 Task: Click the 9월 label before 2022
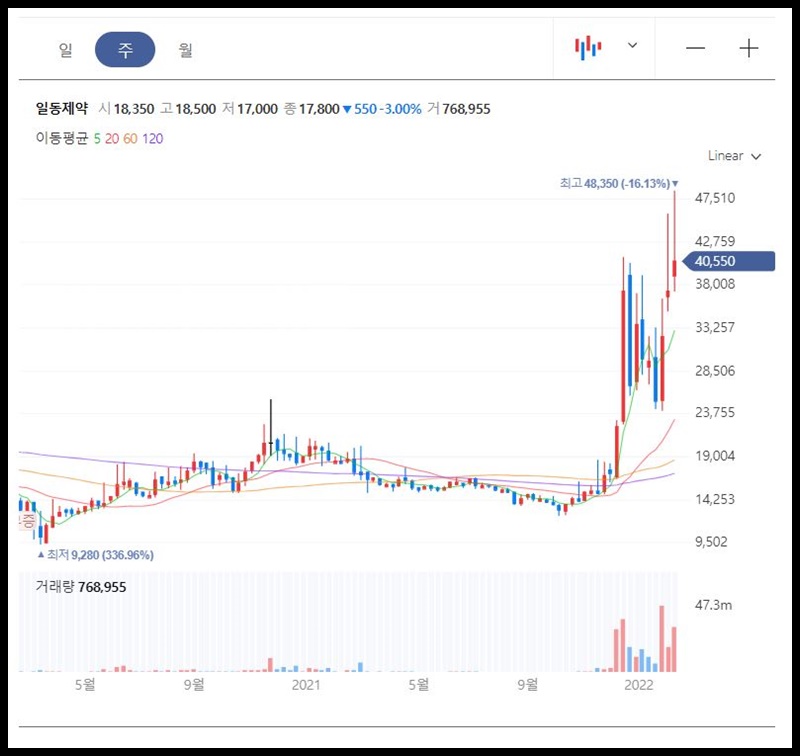point(528,685)
